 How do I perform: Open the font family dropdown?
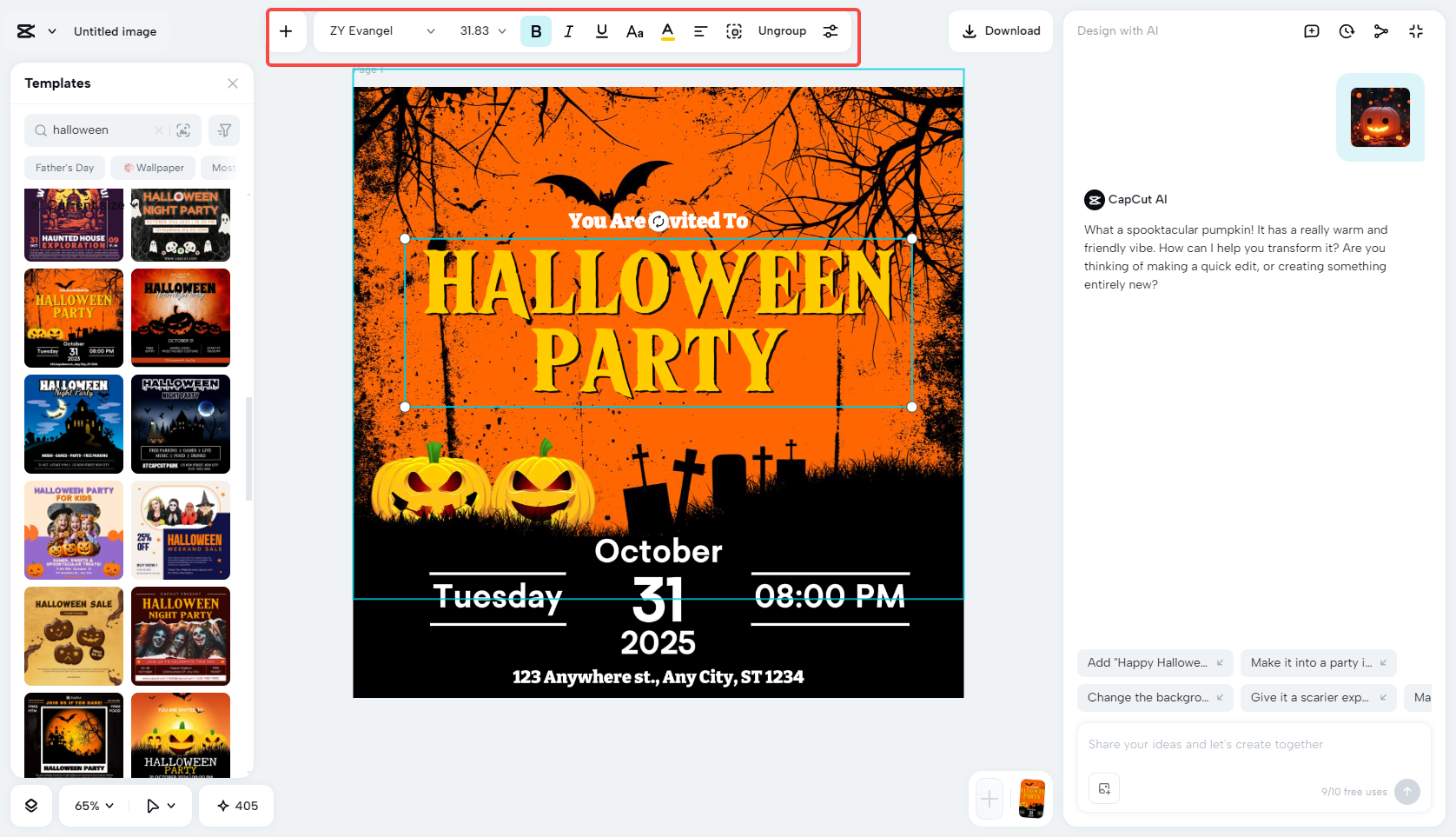click(380, 30)
